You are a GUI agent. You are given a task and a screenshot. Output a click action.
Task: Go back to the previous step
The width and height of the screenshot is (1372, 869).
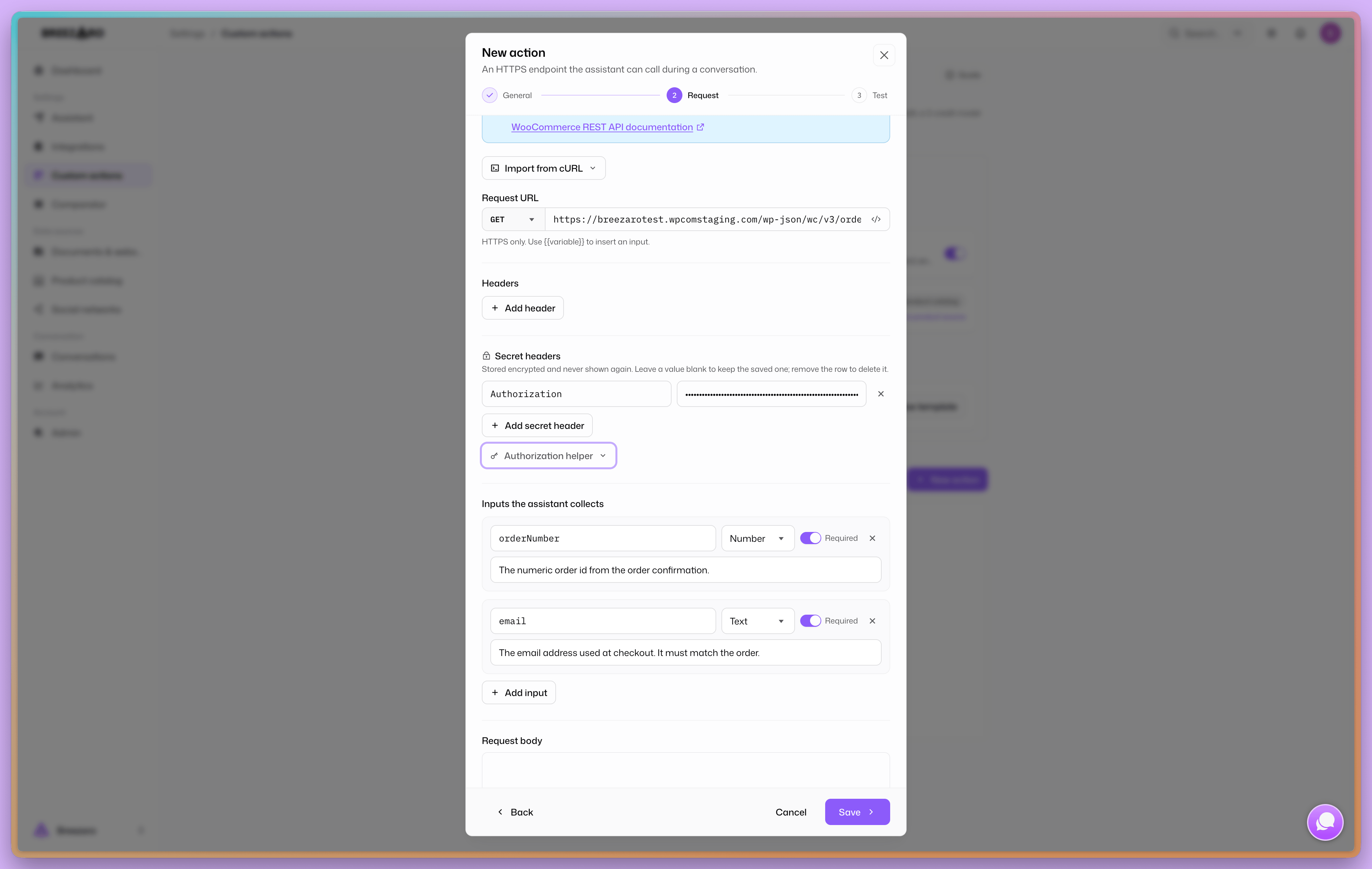click(x=515, y=812)
